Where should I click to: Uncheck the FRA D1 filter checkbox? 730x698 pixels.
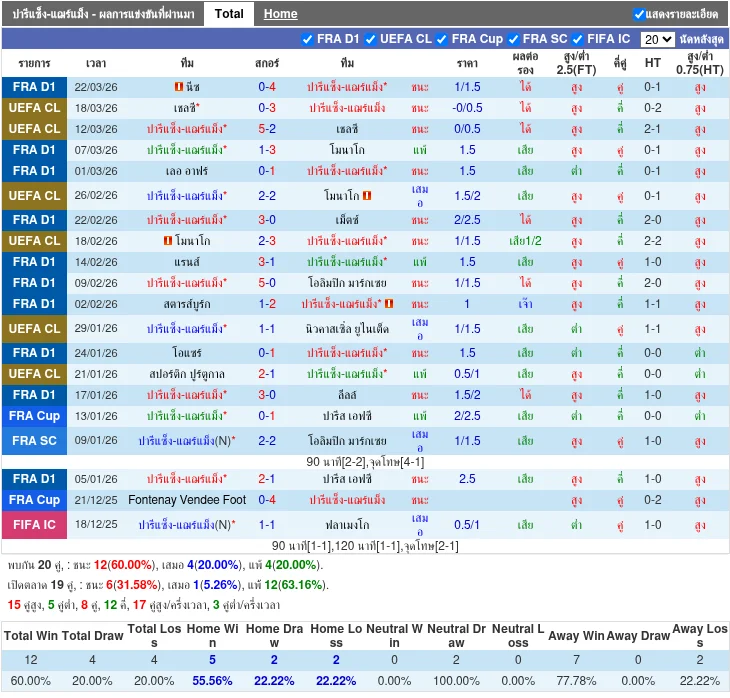(x=307, y=39)
